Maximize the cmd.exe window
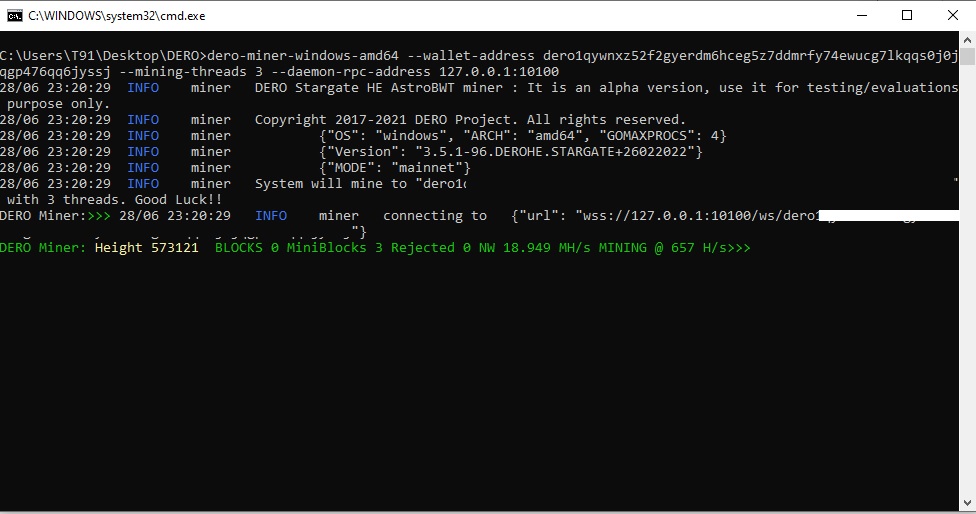The height and width of the screenshot is (514, 976). (x=907, y=16)
